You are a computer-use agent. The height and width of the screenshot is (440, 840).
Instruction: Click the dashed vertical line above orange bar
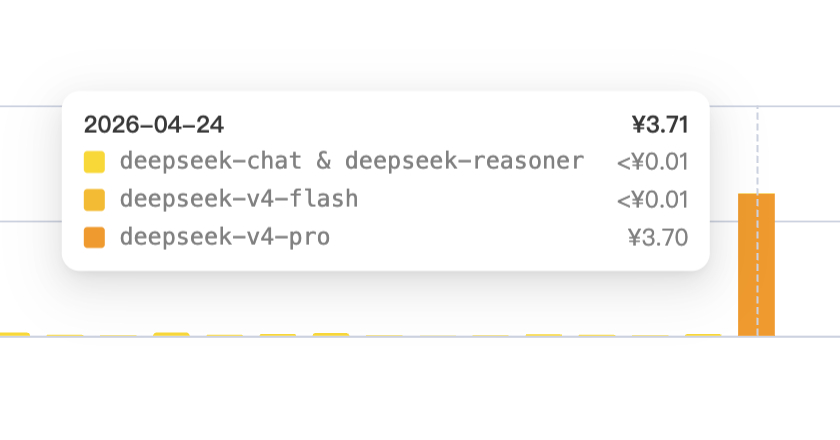tap(757, 150)
